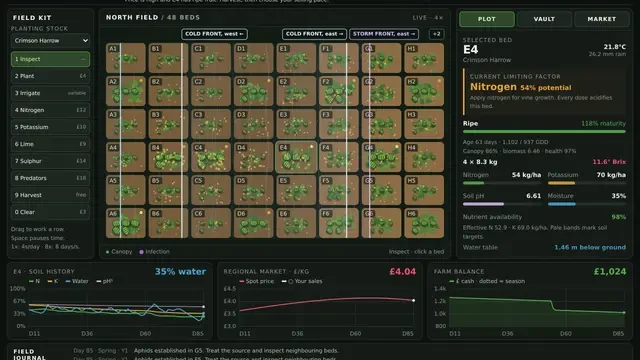The image size is (640, 360).
Task: Open the VAULT tab
Action: coord(544,19)
